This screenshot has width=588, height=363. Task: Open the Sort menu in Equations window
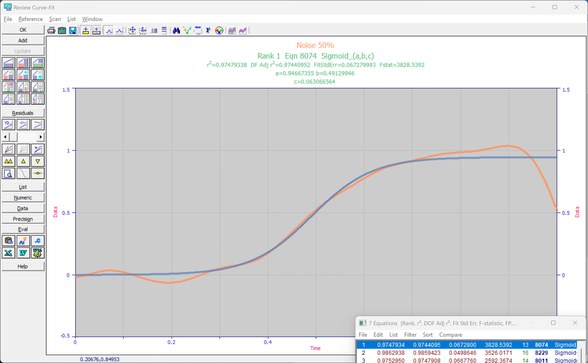[428, 334]
